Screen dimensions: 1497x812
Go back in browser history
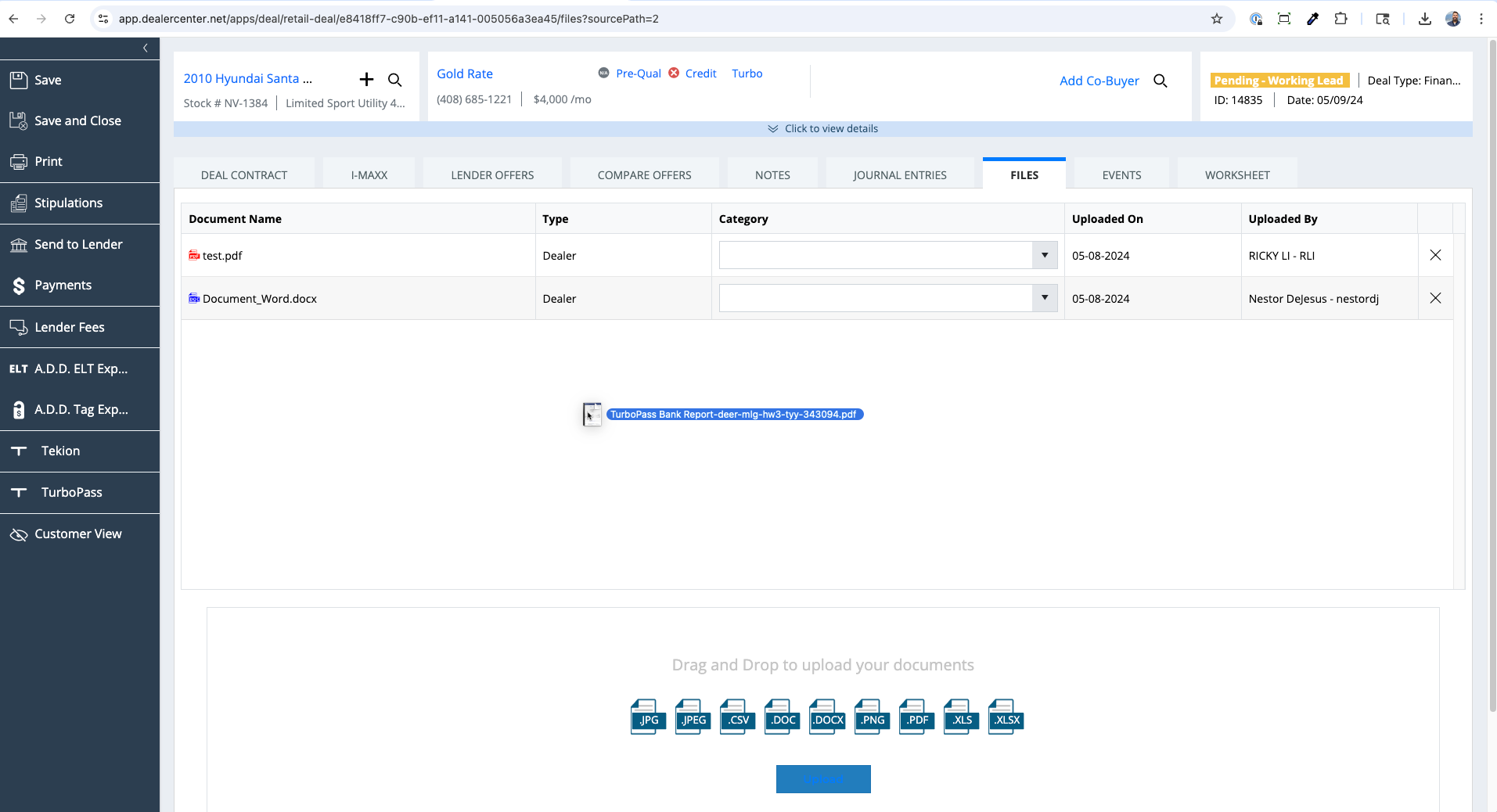pyautogui.click(x=13, y=19)
